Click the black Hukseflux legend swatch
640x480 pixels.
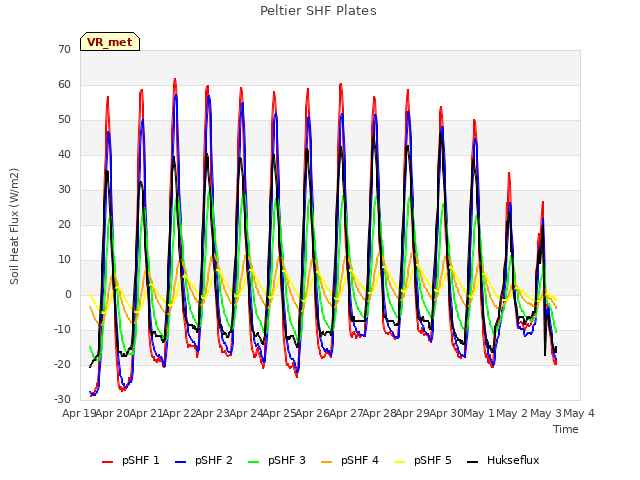(472, 462)
